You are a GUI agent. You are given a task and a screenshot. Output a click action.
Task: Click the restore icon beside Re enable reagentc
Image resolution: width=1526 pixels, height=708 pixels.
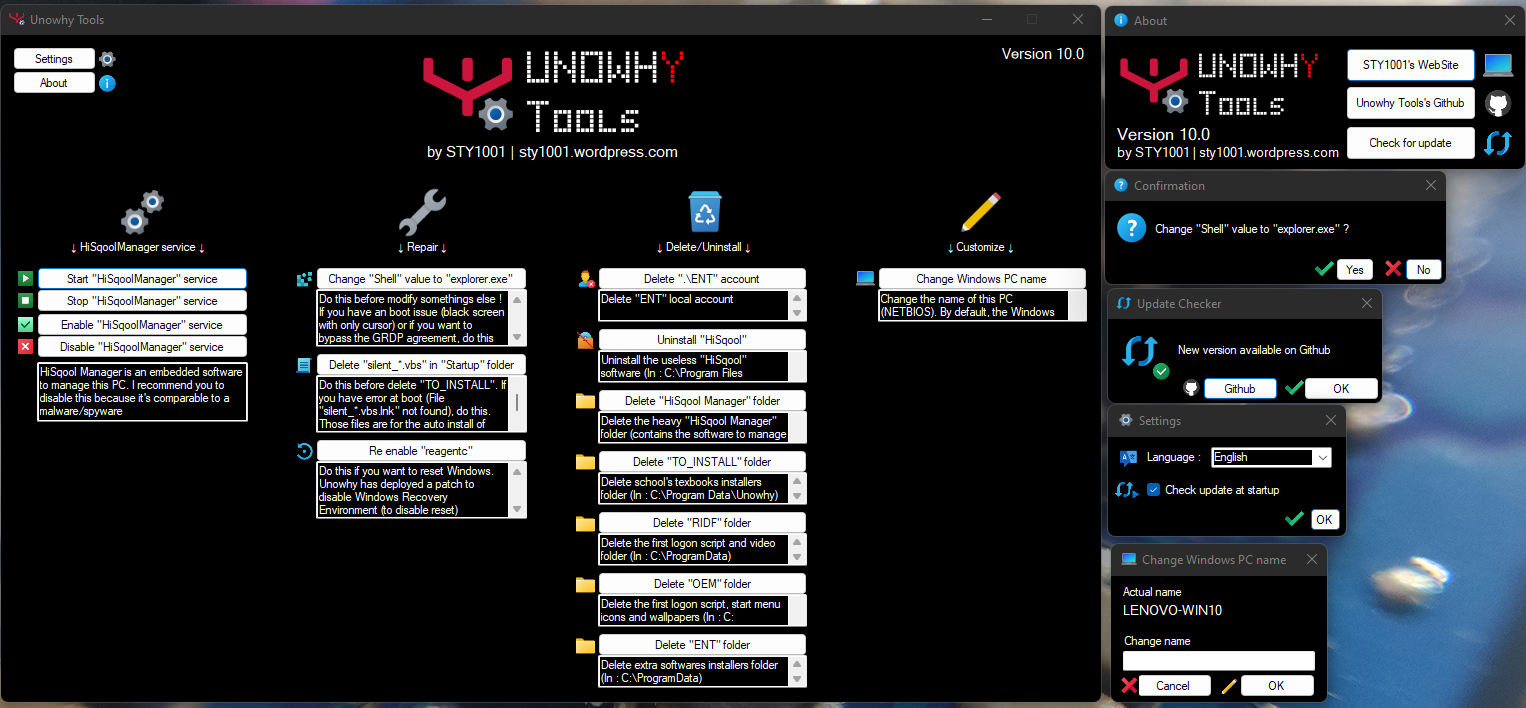[305, 451]
